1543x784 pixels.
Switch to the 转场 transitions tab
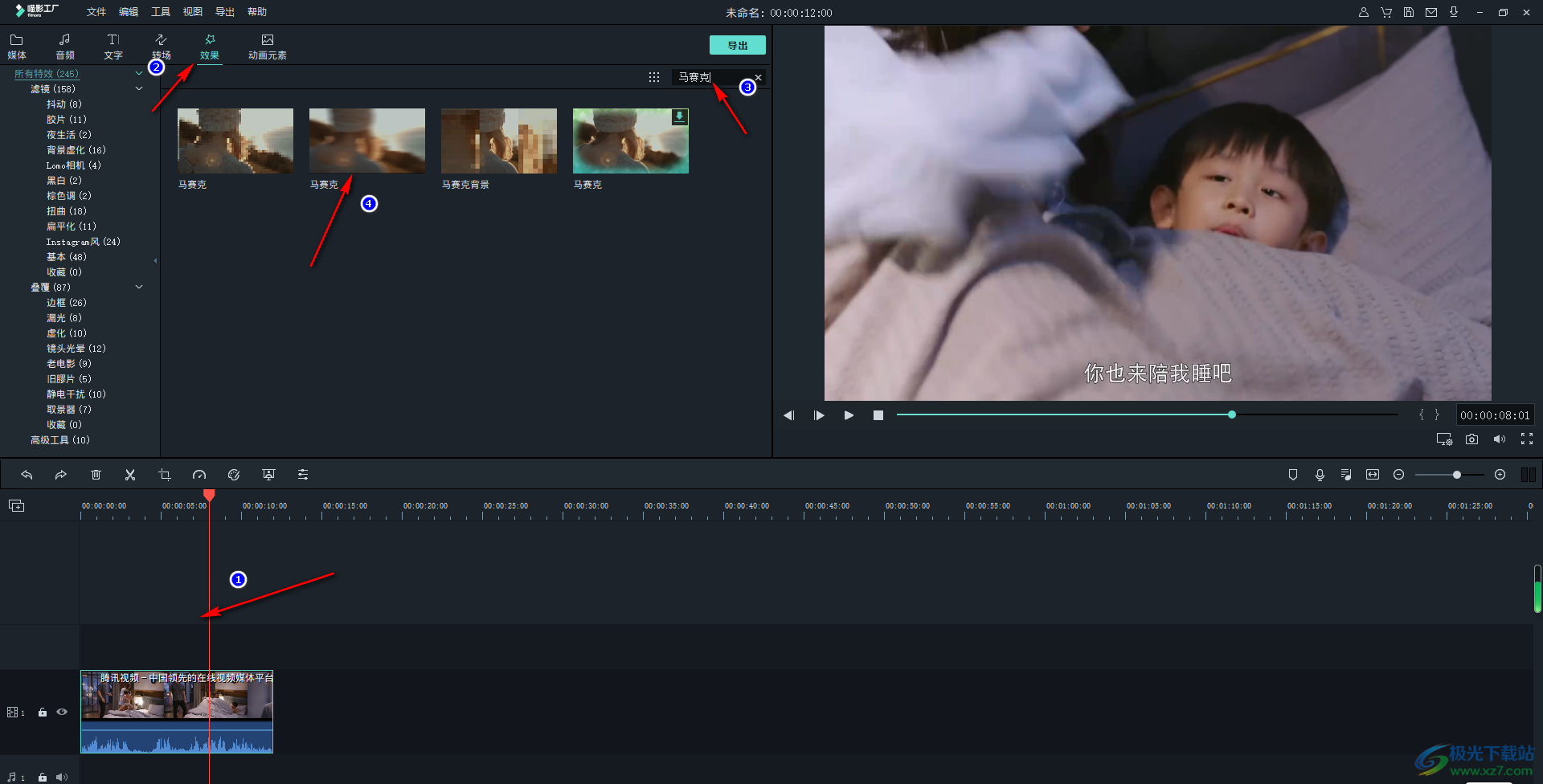click(x=162, y=47)
